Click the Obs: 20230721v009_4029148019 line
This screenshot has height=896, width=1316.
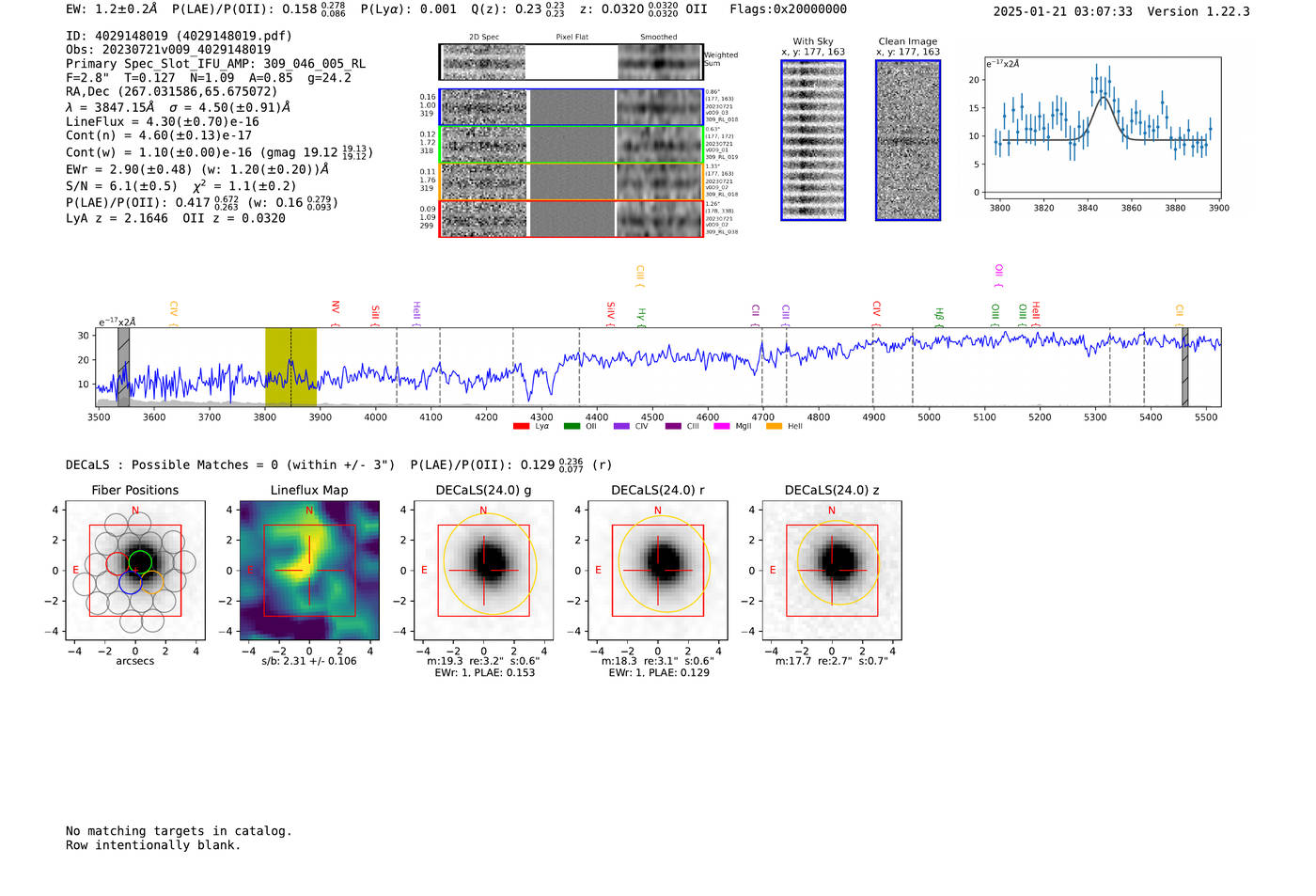(x=168, y=50)
